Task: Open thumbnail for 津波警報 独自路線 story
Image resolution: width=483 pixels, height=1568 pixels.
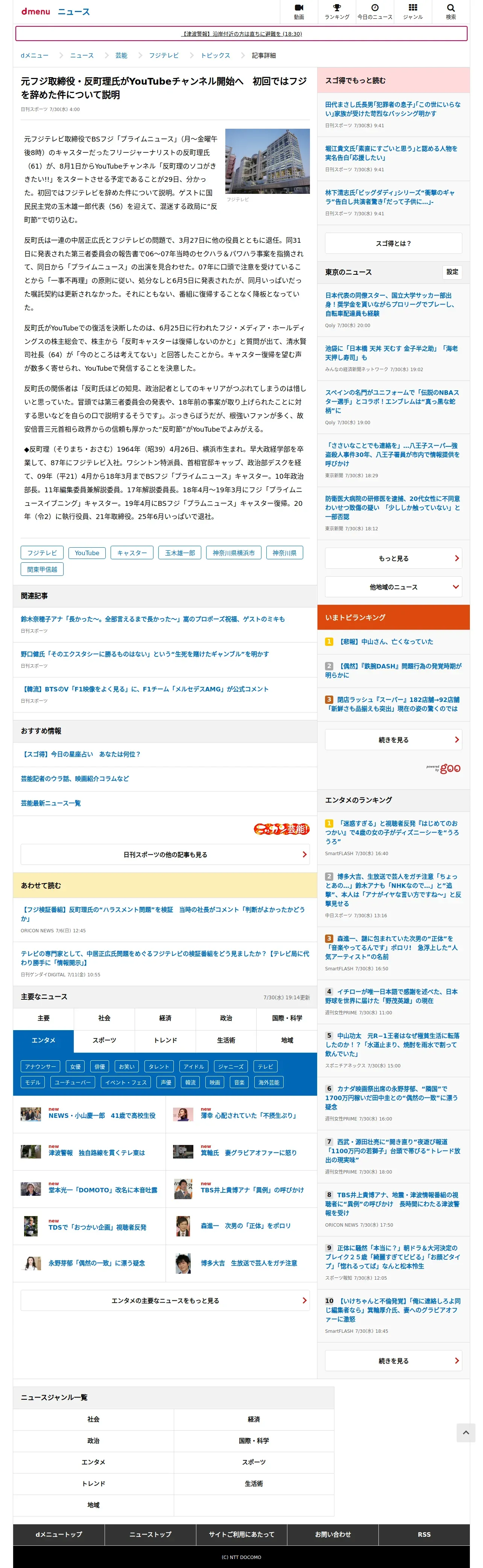Action: coord(31,1152)
